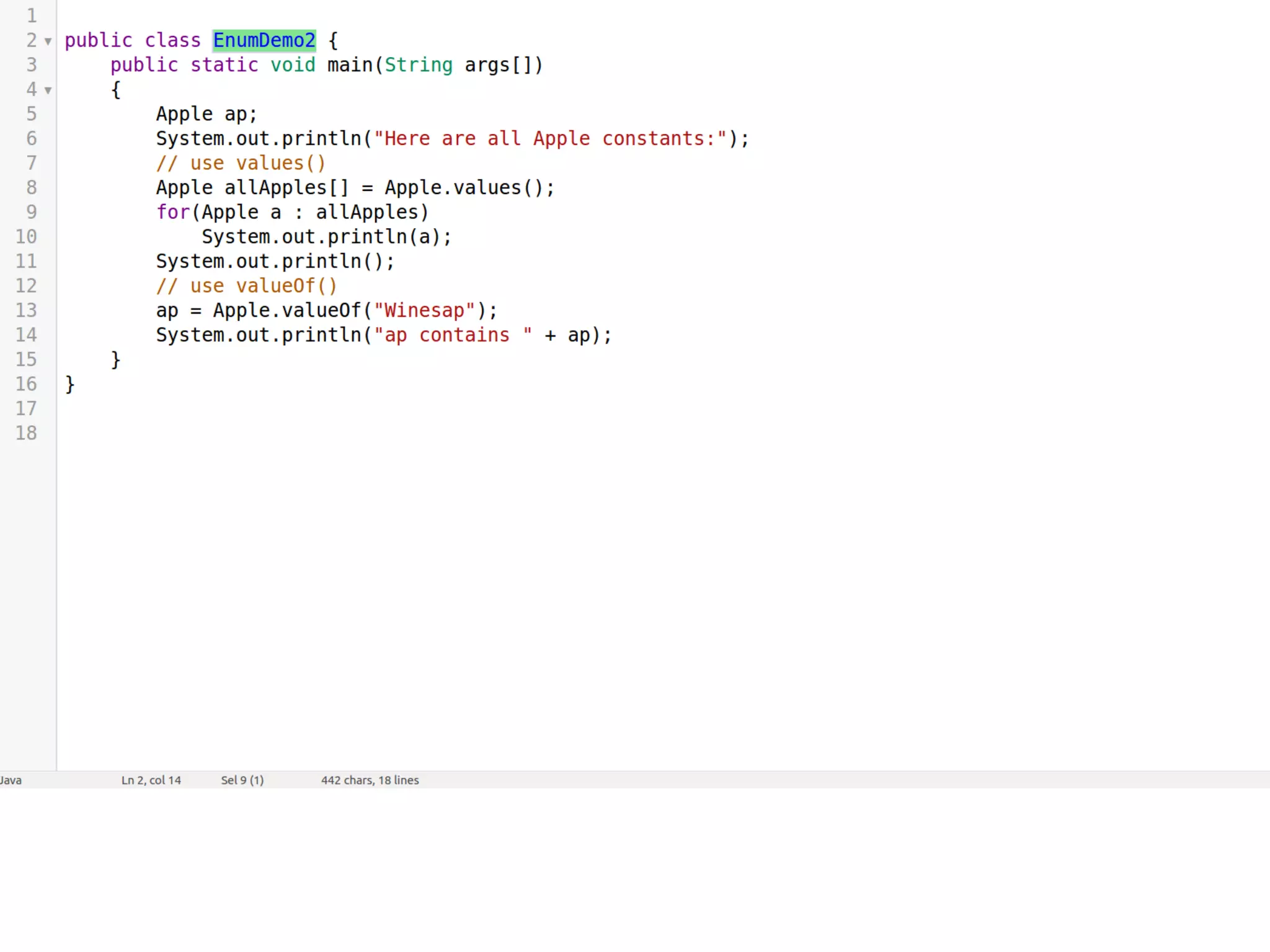Place cursor on the "Winesap" string literal
This screenshot has width=1270, height=952.
(424, 311)
